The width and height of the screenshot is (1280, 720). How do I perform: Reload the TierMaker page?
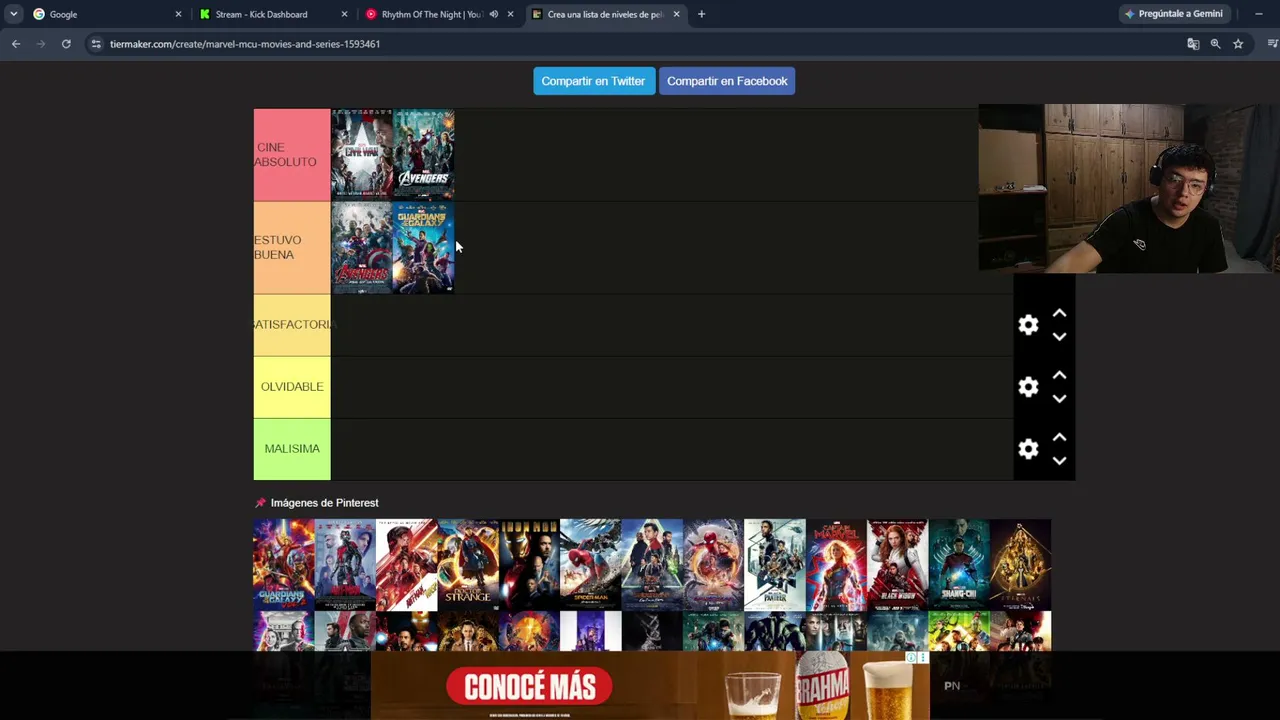[x=66, y=44]
